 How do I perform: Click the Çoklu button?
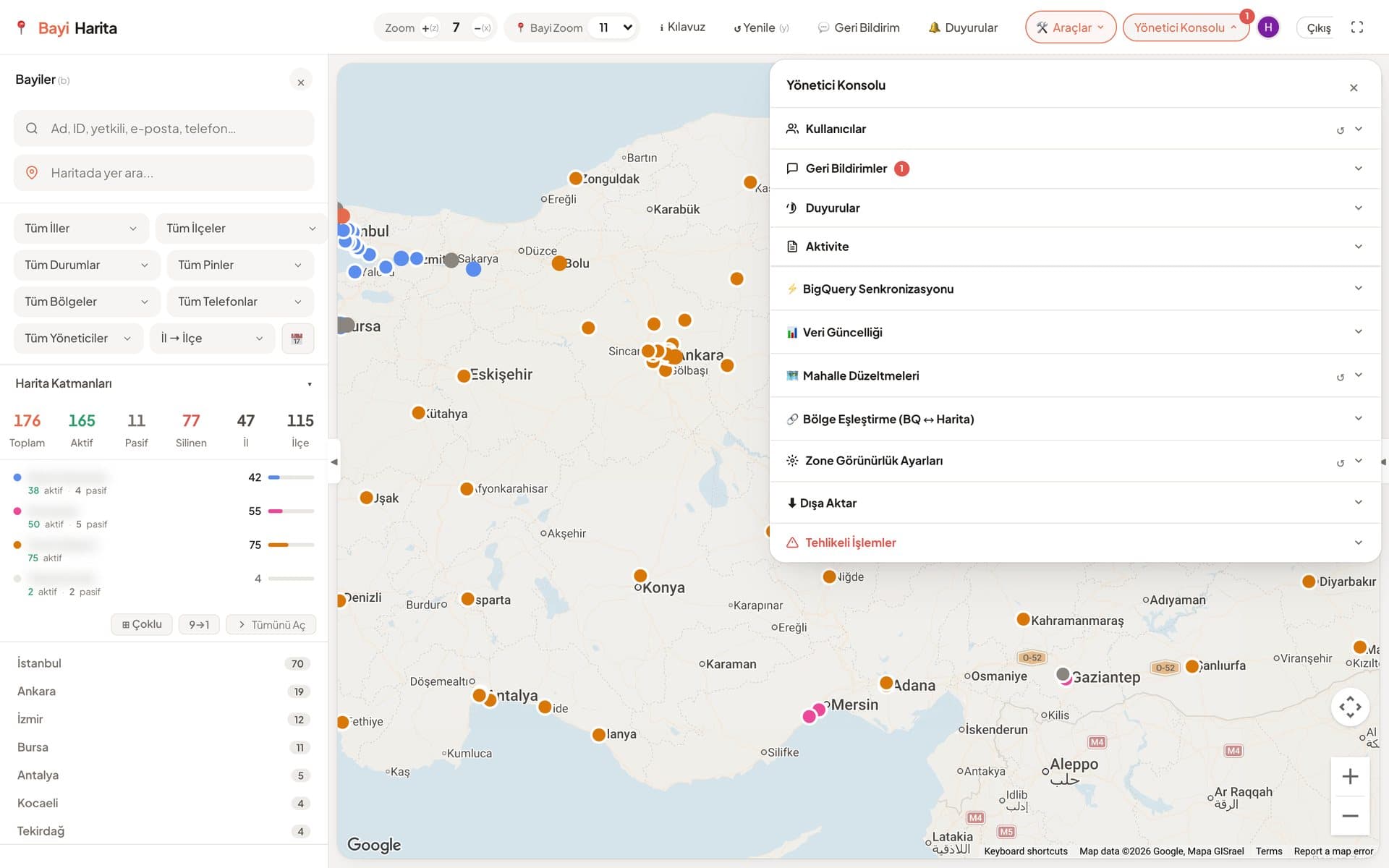pos(142,625)
